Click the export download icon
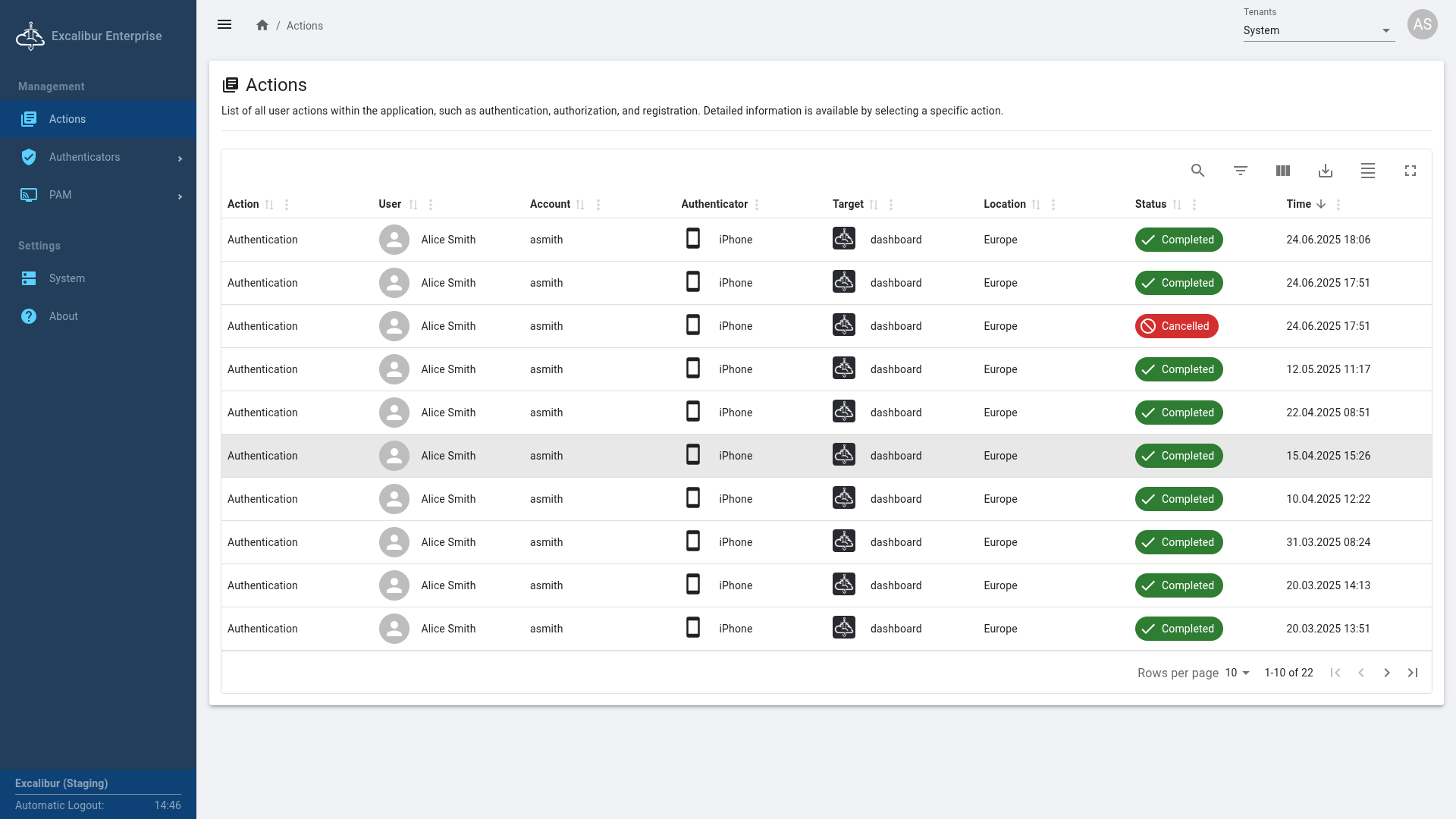Screen dimensions: 1456x819 [1325, 171]
